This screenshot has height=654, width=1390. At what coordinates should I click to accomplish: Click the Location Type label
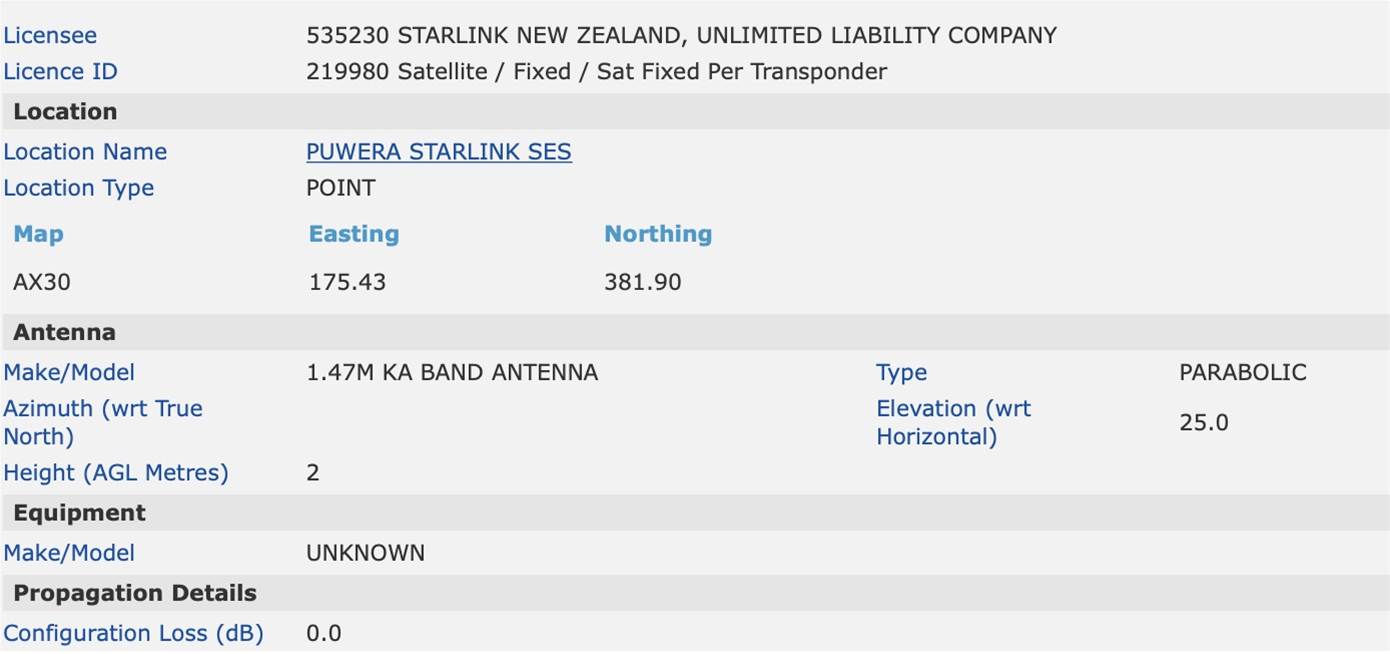(78, 188)
